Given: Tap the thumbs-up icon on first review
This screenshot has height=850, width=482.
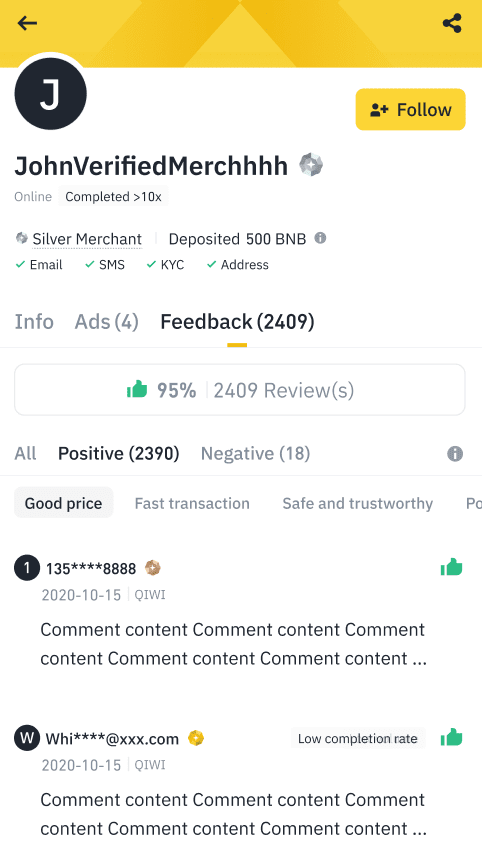Looking at the screenshot, I should click(x=451, y=568).
